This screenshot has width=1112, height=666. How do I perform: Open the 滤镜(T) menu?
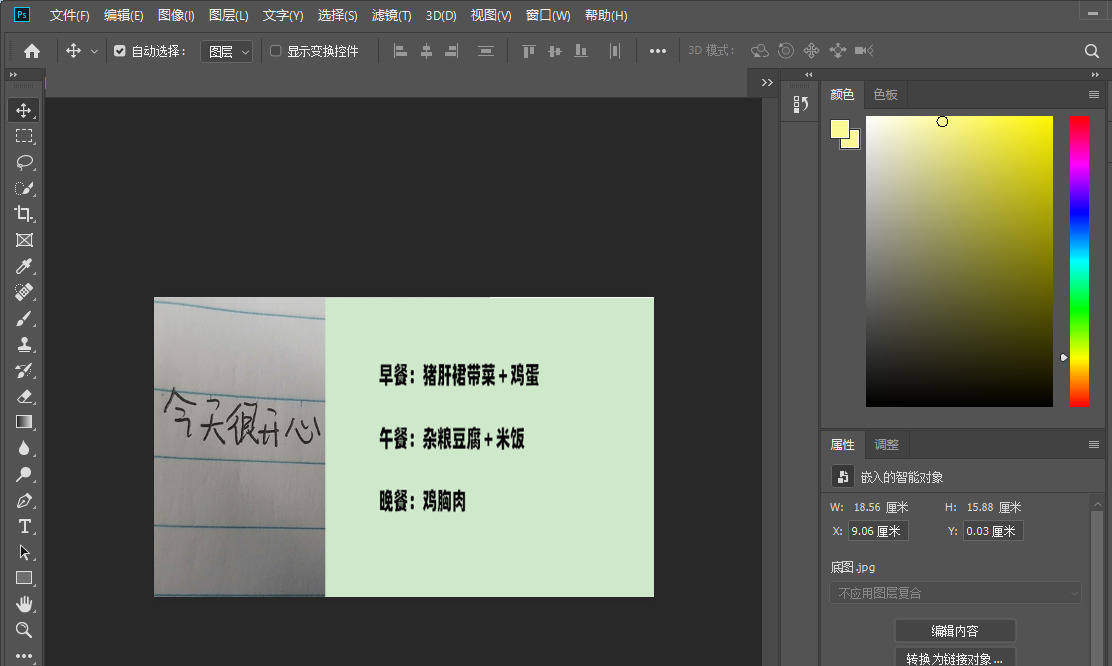tap(391, 16)
